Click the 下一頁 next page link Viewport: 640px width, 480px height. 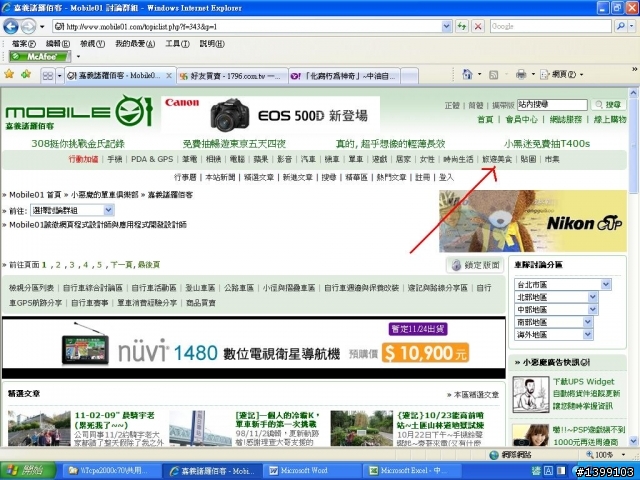121,265
